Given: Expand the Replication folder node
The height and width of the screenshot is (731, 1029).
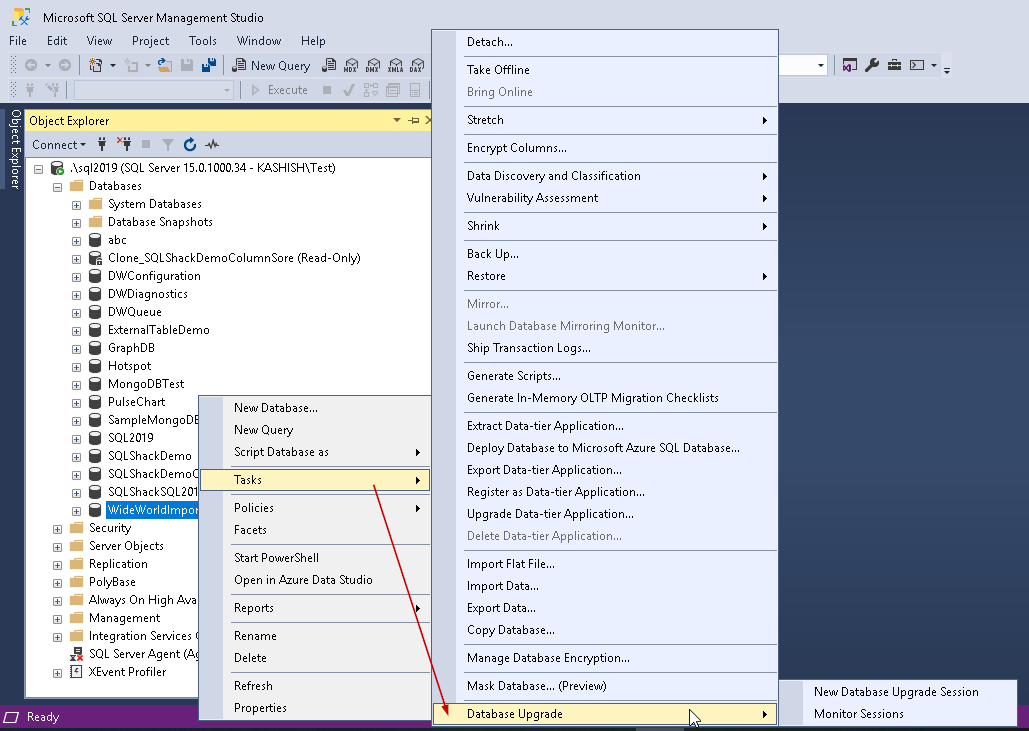Looking at the screenshot, I should point(57,565).
